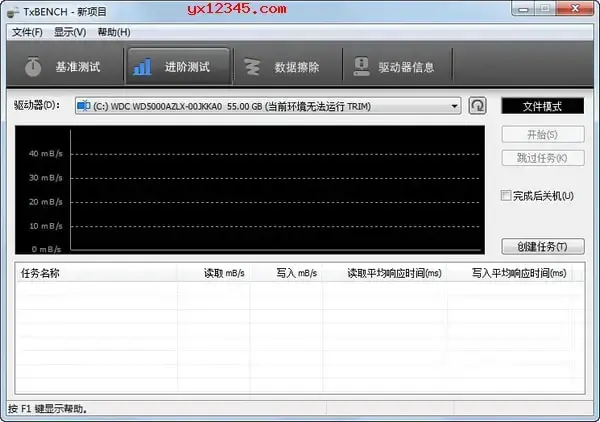The height and width of the screenshot is (422, 600).
Task: Click the 跳过任务(K) button
Action: tap(543, 158)
